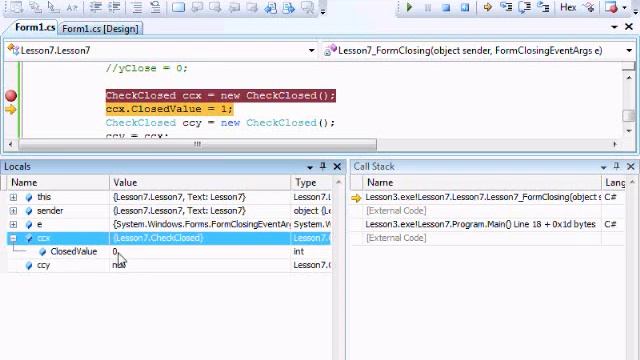This screenshot has height=360, width=640.
Task: Display word completion icon
Action: pyautogui.click(x=72, y=7)
